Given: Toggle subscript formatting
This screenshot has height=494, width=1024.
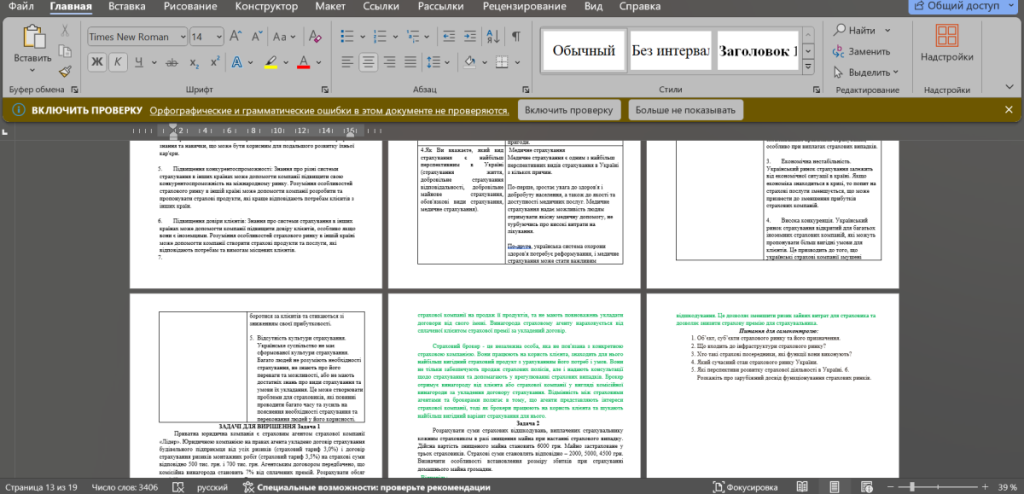Looking at the screenshot, I should [x=191, y=62].
